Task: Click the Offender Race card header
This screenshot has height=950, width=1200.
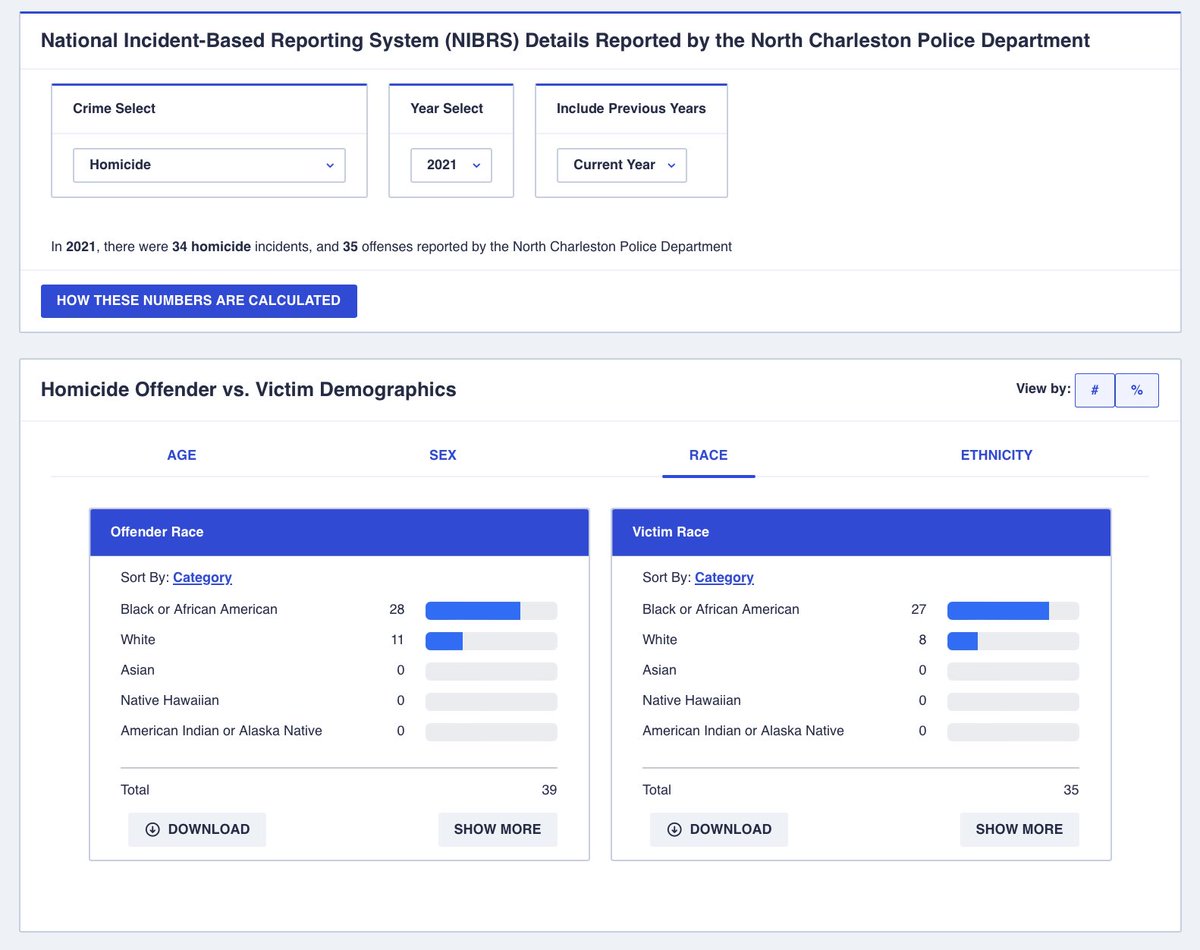Action: point(340,532)
